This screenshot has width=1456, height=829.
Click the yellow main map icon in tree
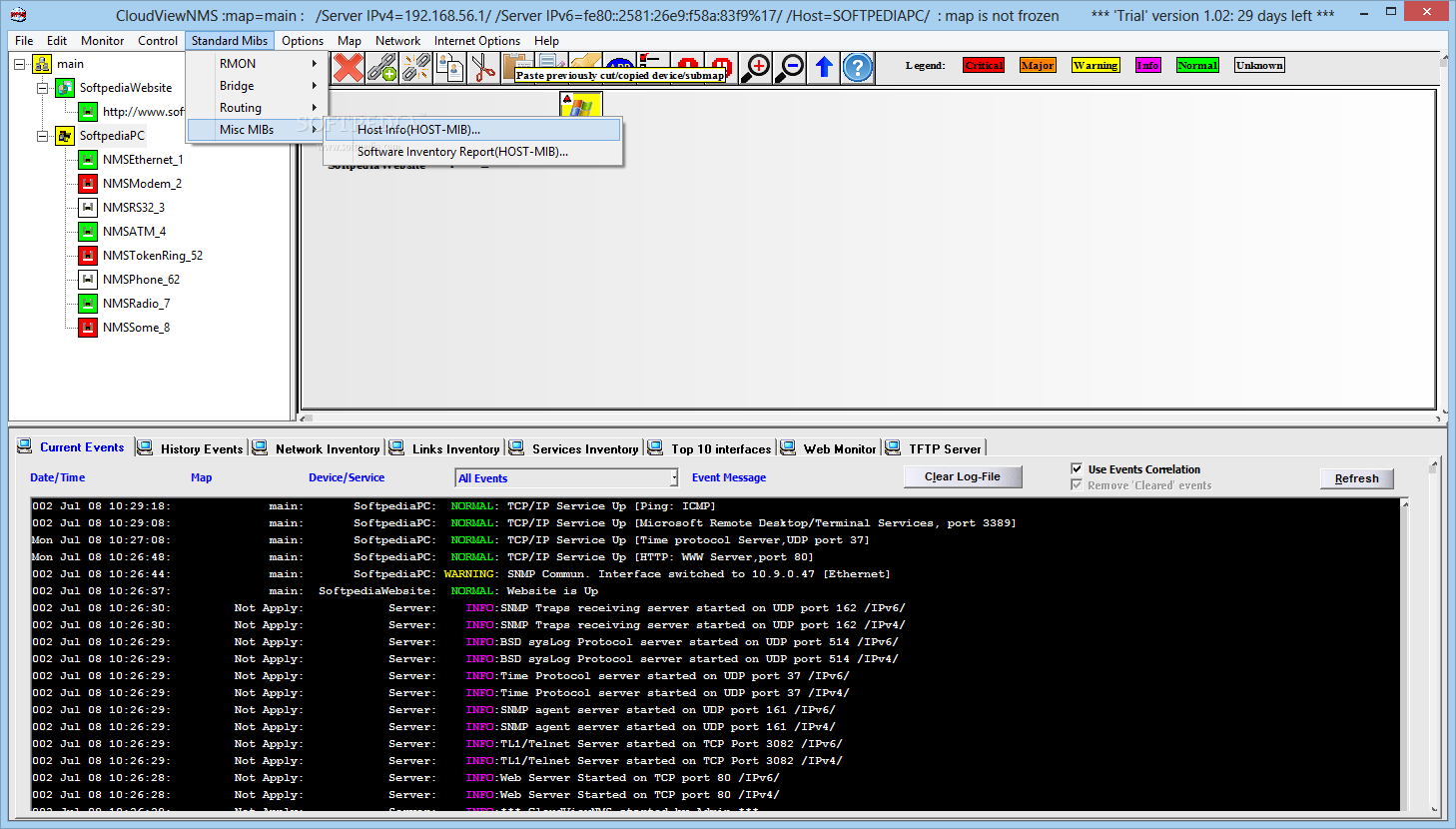[42, 64]
